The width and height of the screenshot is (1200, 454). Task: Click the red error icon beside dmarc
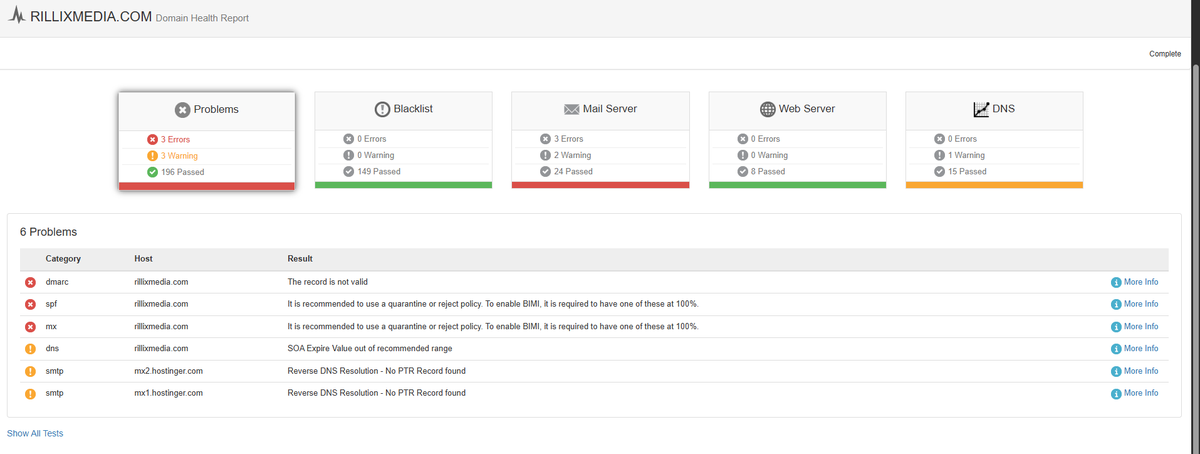[30, 282]
